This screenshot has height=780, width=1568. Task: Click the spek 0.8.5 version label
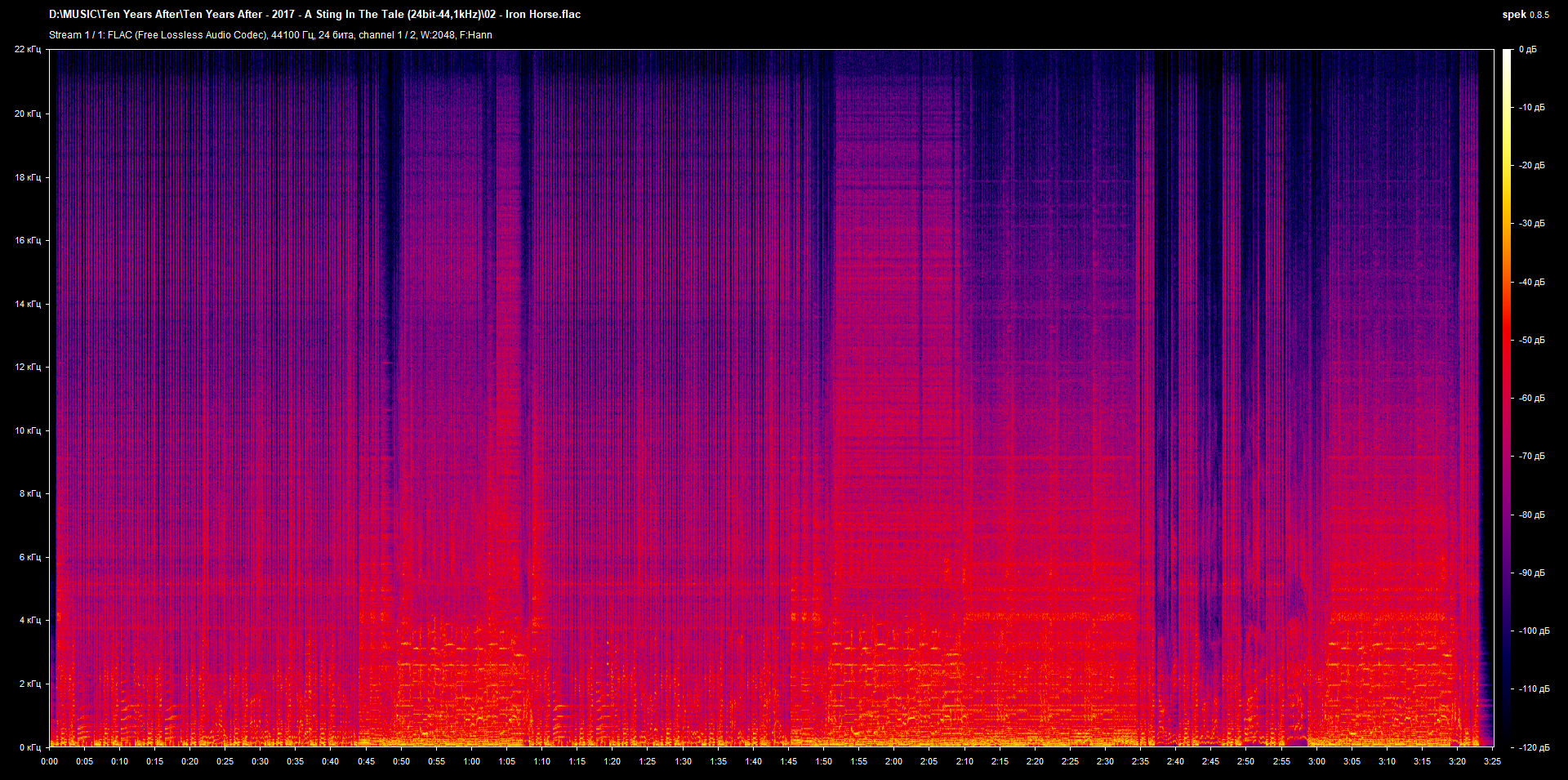pos(1525,15)
